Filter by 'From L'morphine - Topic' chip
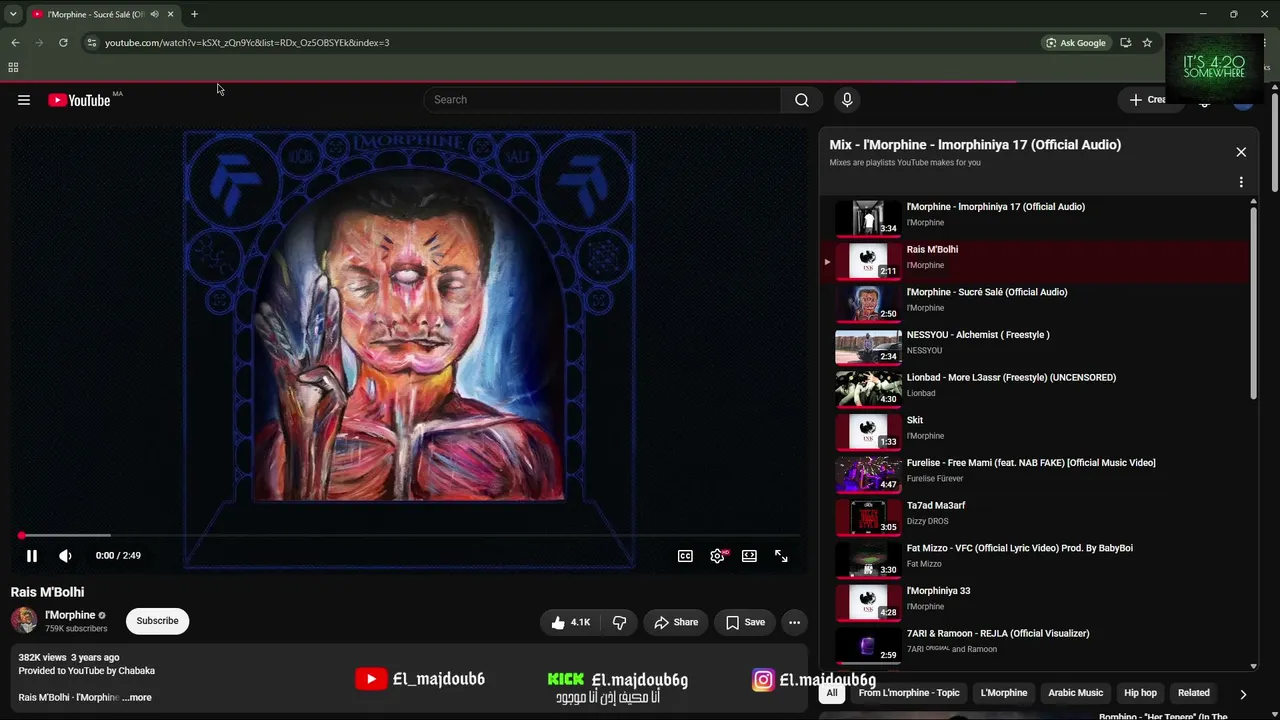 coord(909,693)
